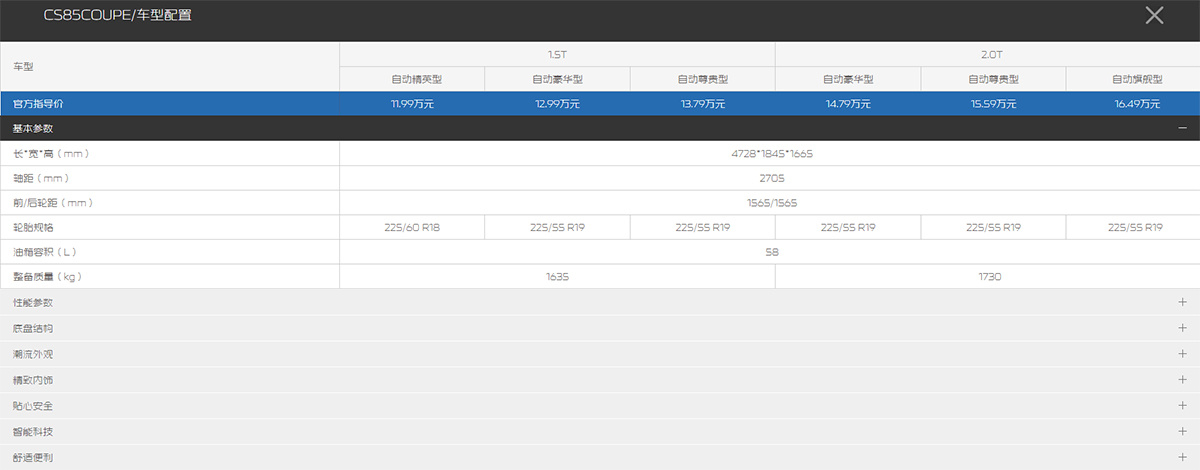The width and height of the screenshot is (1200, 470).
Task: Expand the 贴心安全 section
Action: click(x=1182, y=406)
